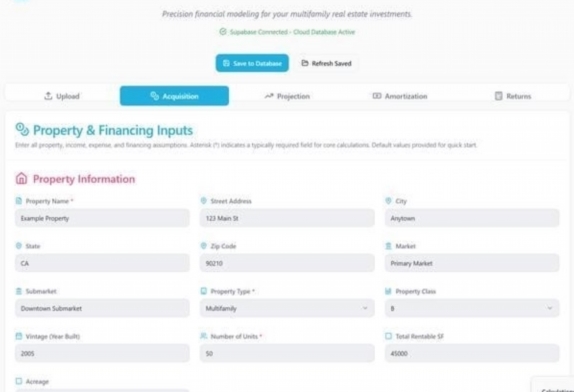Click the square icon beside Total Rentable SF
This screenshot has height=392, width=574.
tap(388, 336)
